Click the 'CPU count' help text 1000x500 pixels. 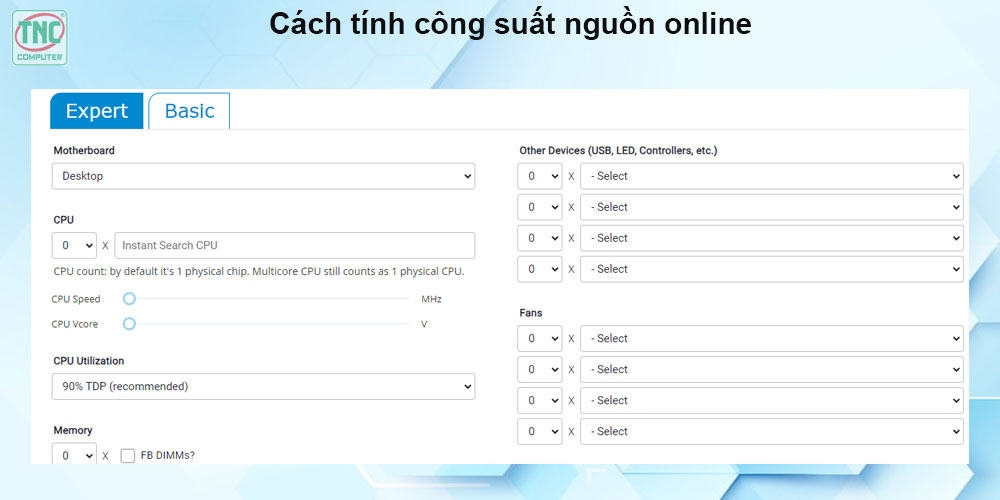pos(259,271)
